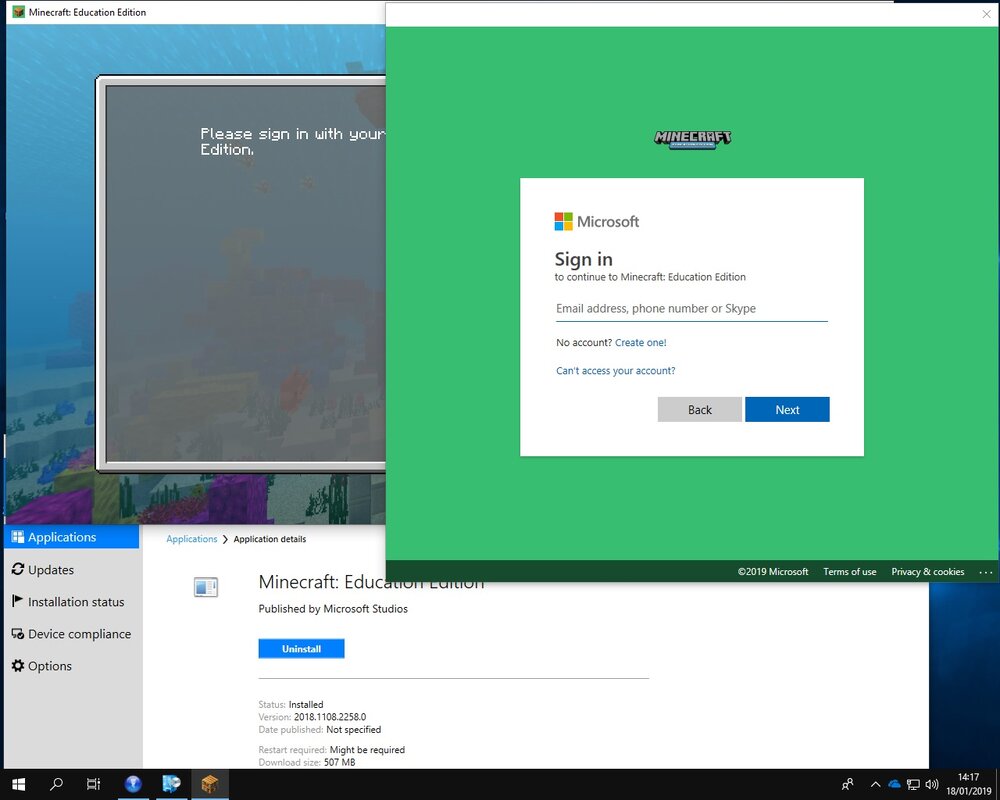Image resolution: width=1000 pixels, height=800 pixels.
Task: Click the Minecraft logo above sign-in card
Action: pyautogui.click(x=693, y=139)
